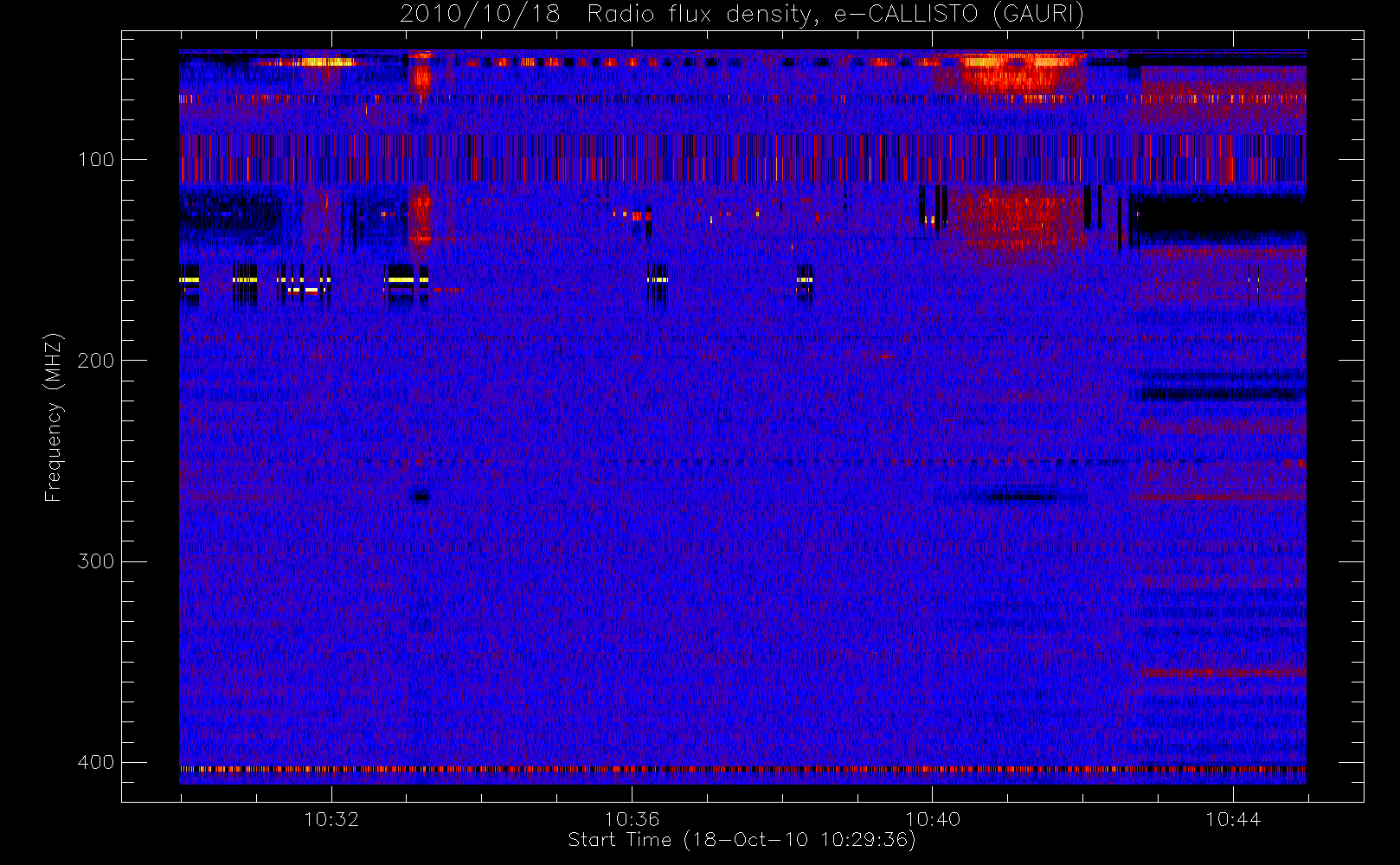
Task: Click the 300 frequency tick label
Action: tap(96, 561)
